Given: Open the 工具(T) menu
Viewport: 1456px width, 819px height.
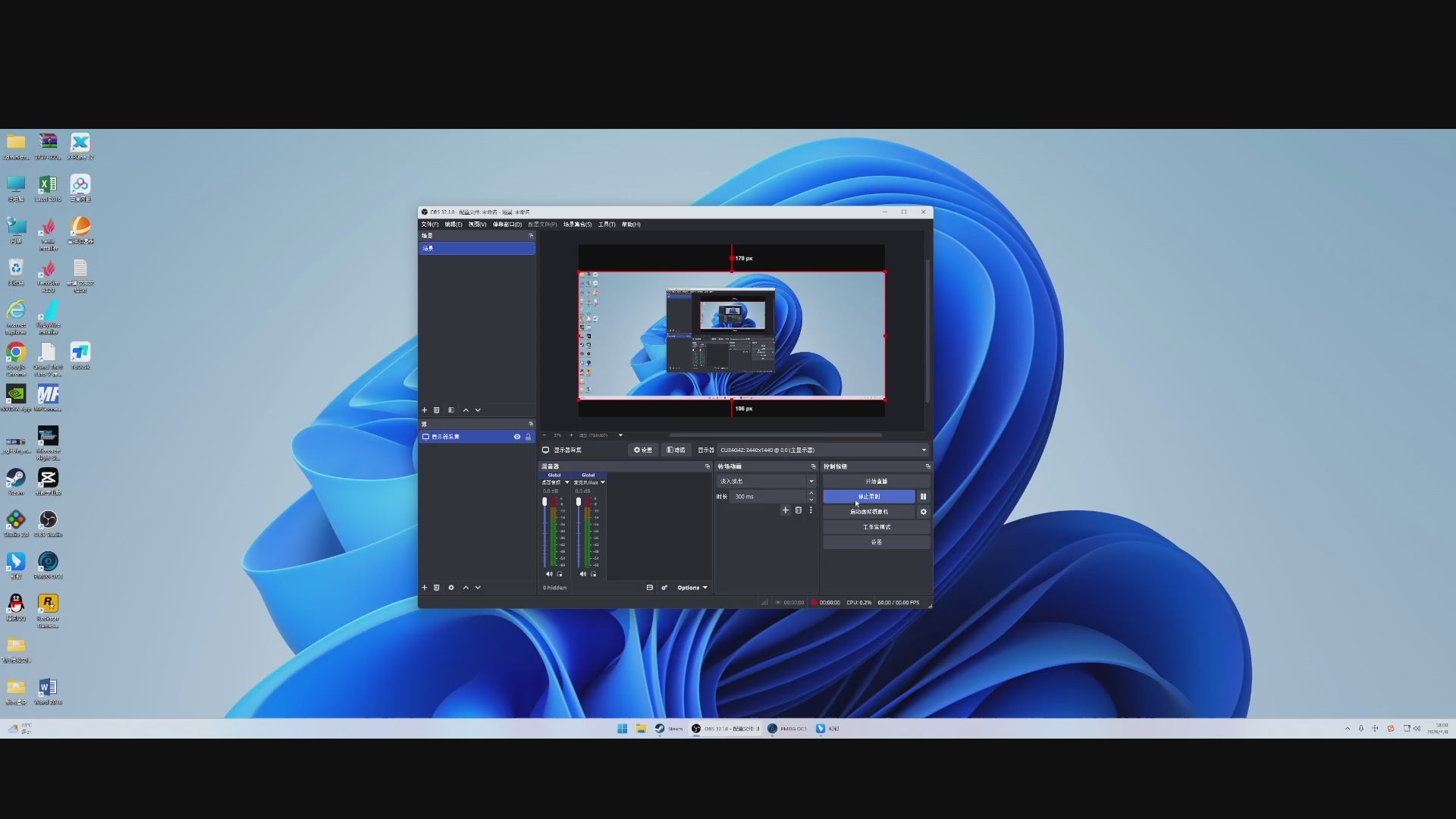Looking at the screenshot, I should 607,224.
